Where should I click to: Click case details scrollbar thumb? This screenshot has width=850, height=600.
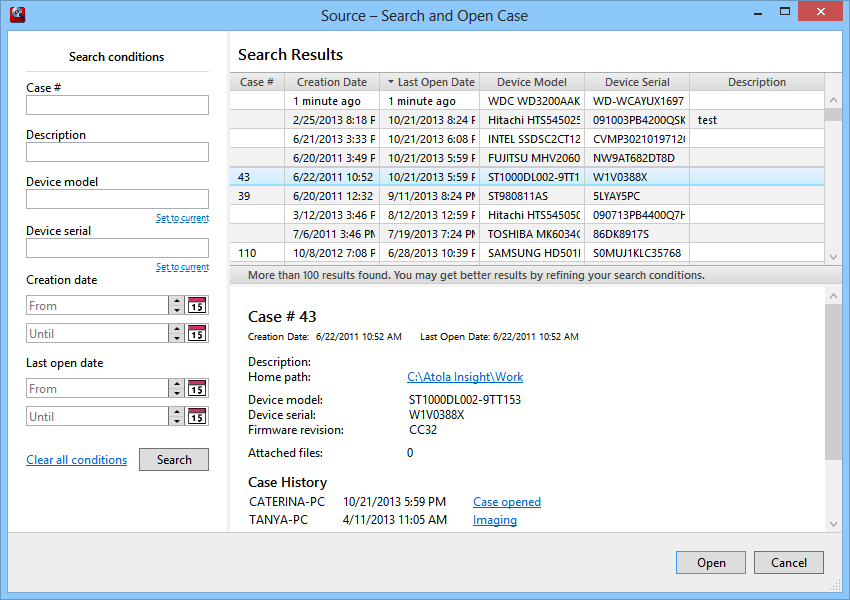[833, 382]
